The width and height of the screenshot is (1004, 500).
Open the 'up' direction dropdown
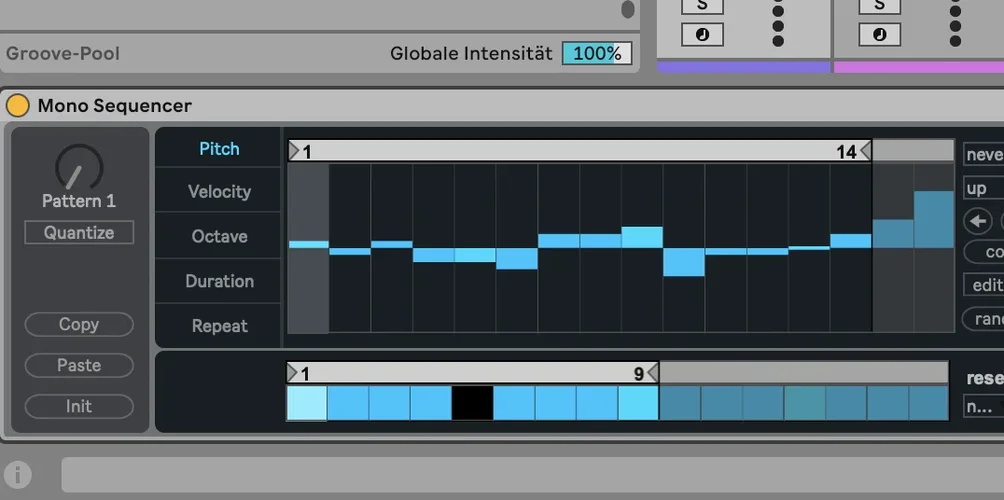coord(984,189)
